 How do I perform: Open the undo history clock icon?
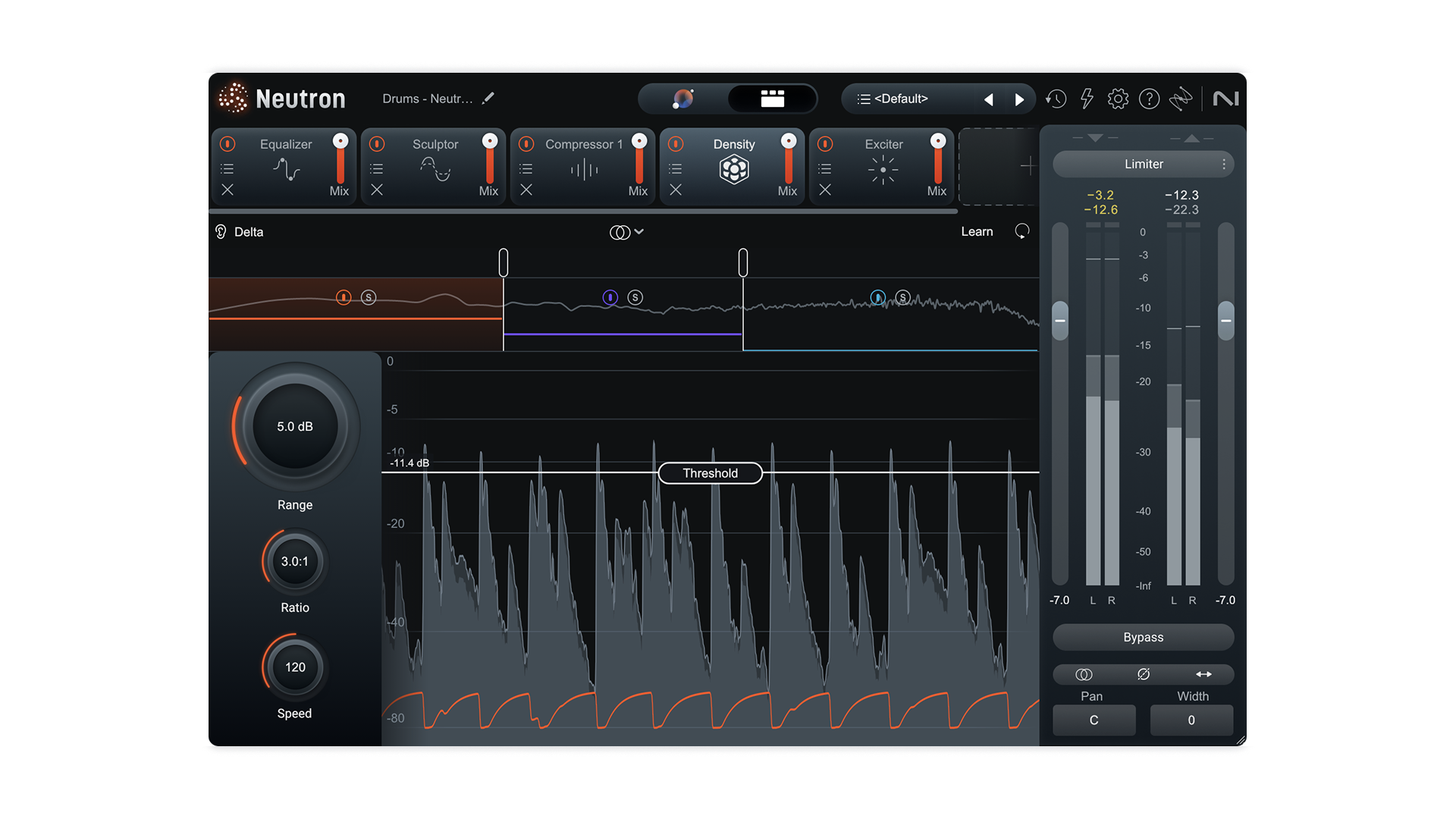coord(1056,99)
